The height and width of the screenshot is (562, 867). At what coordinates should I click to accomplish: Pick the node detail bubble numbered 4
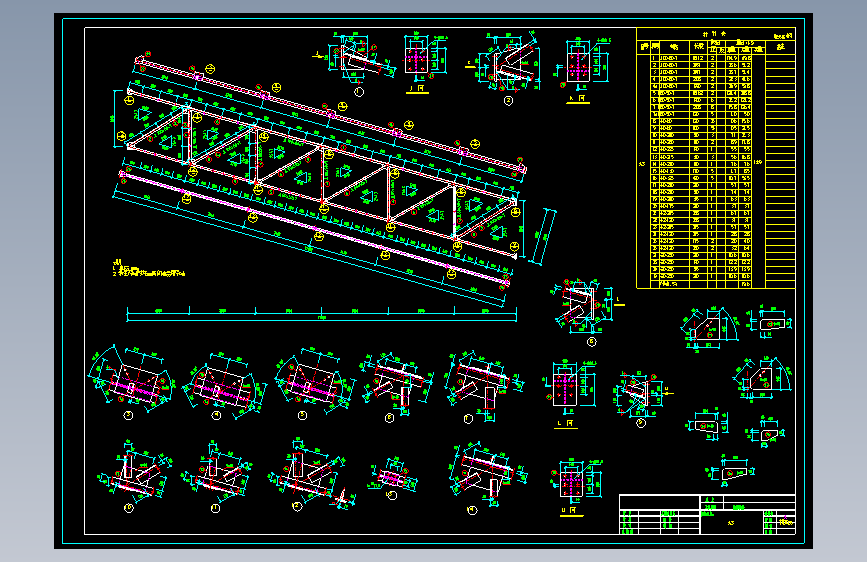point(216,415)
